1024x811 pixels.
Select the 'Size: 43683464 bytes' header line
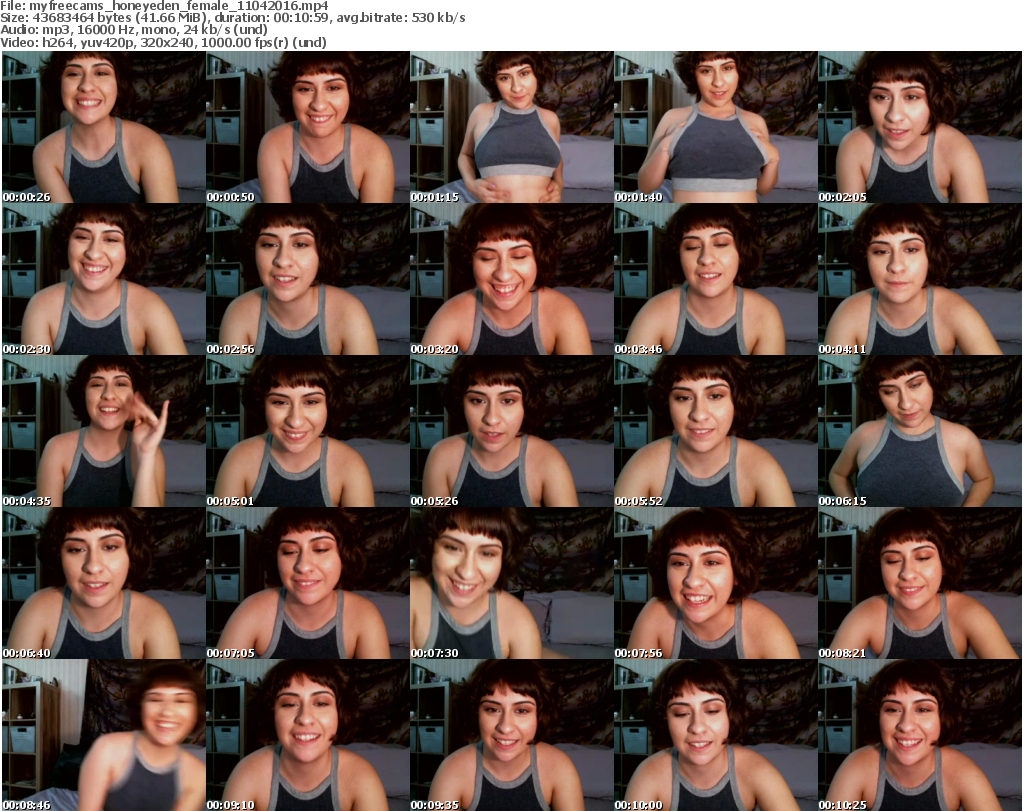232,18
